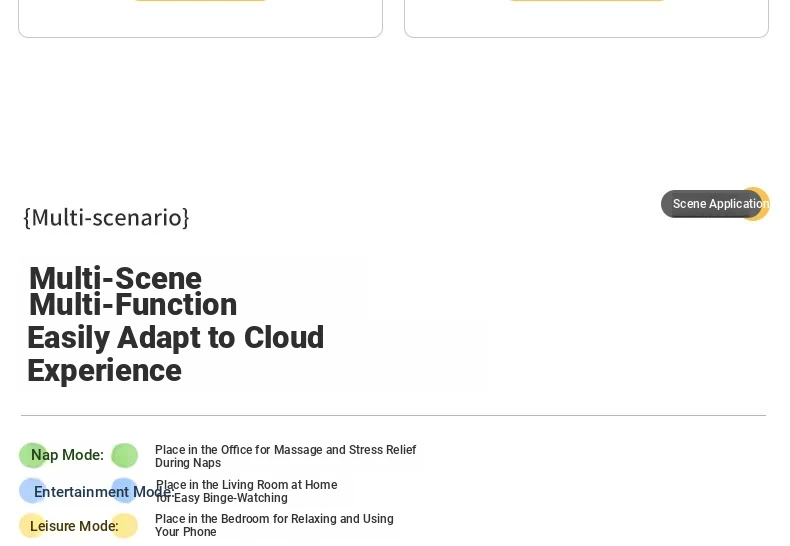Click the Living Room Binge-Watching description
The height and width of the screenshot is (546, 790).
(247, 491)
